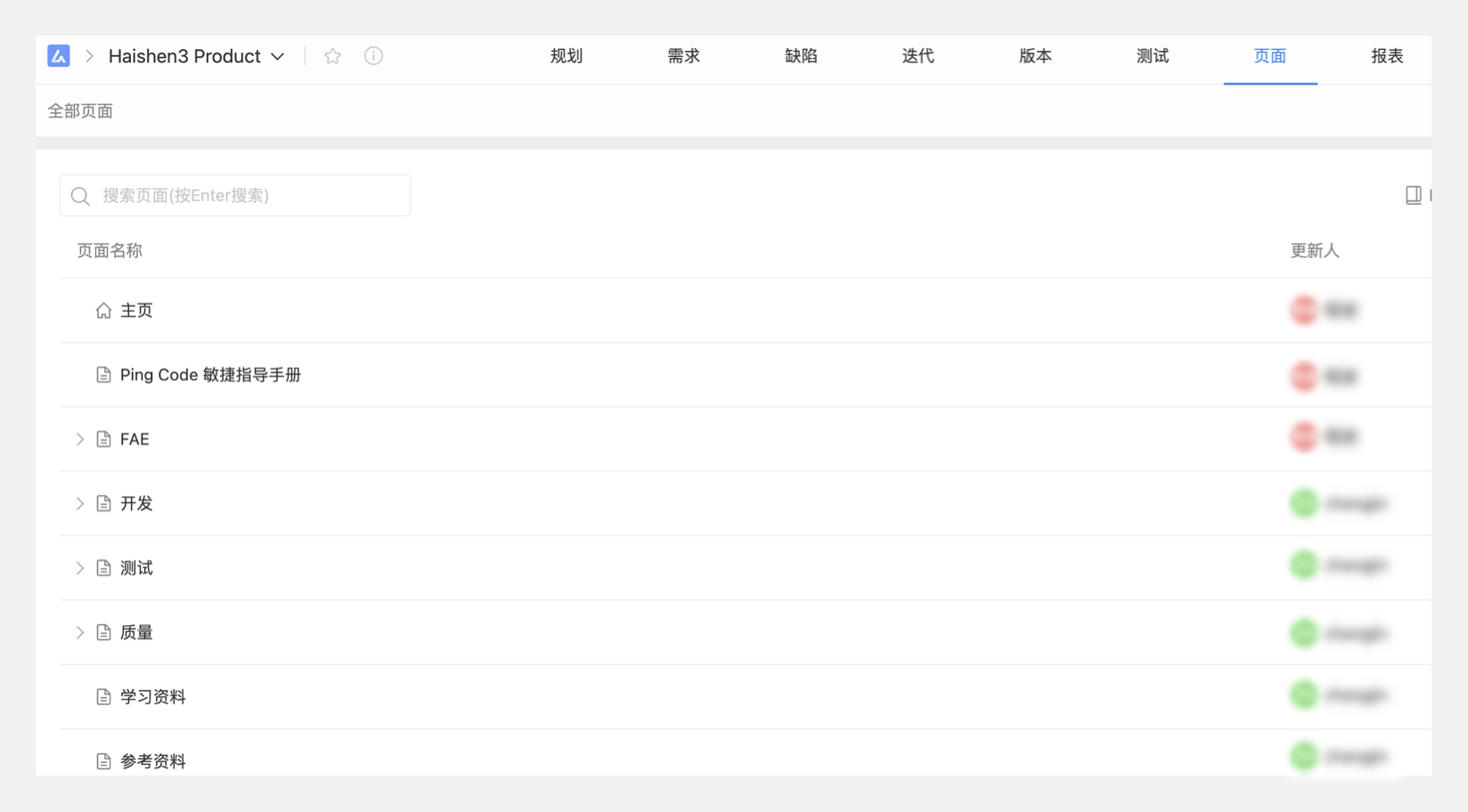Image resolution: width=1468 pixels, height=812 pixels.
Task: Expand the 质量 page node
Action: point(79,632)
